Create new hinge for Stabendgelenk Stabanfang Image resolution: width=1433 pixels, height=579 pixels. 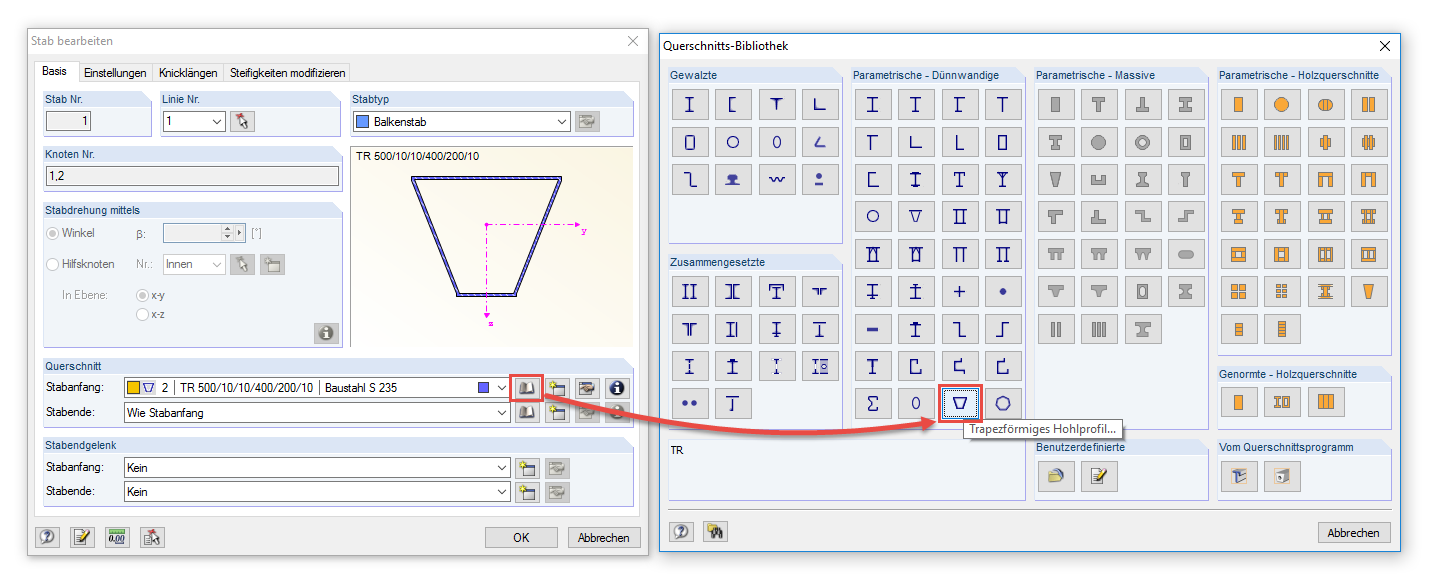coord(526,467)
